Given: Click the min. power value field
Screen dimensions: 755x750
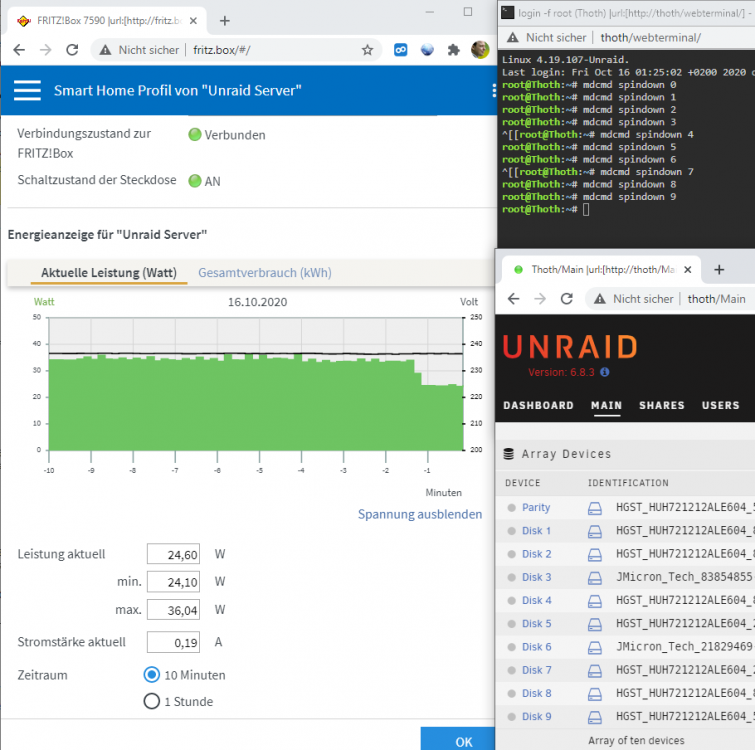Looking at the screenshot, I should point(173,582).
